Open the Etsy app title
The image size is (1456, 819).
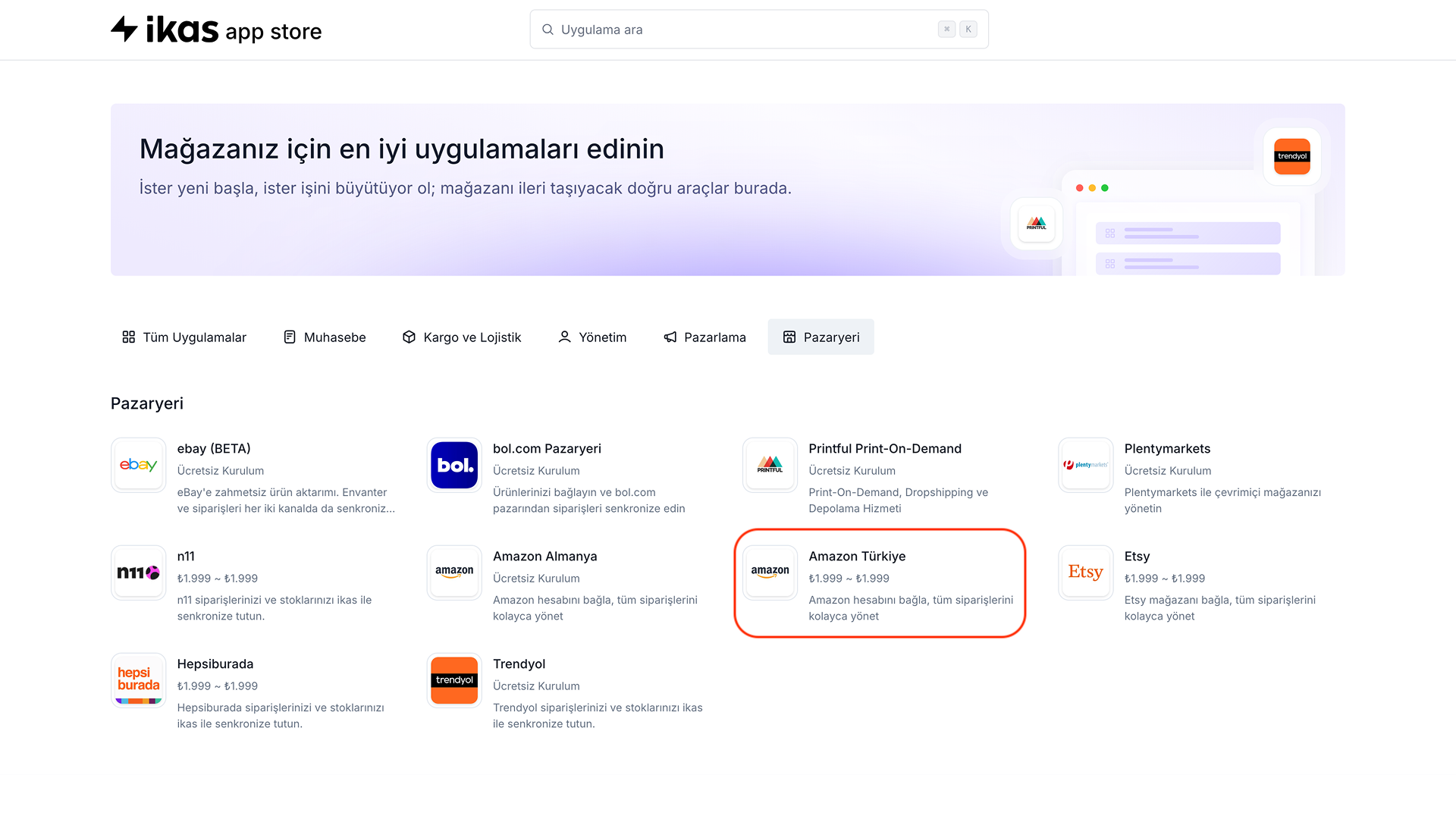(x=1137, y=557)
